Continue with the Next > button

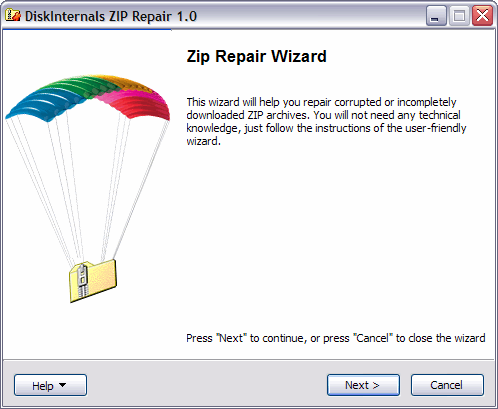(363, 385)
